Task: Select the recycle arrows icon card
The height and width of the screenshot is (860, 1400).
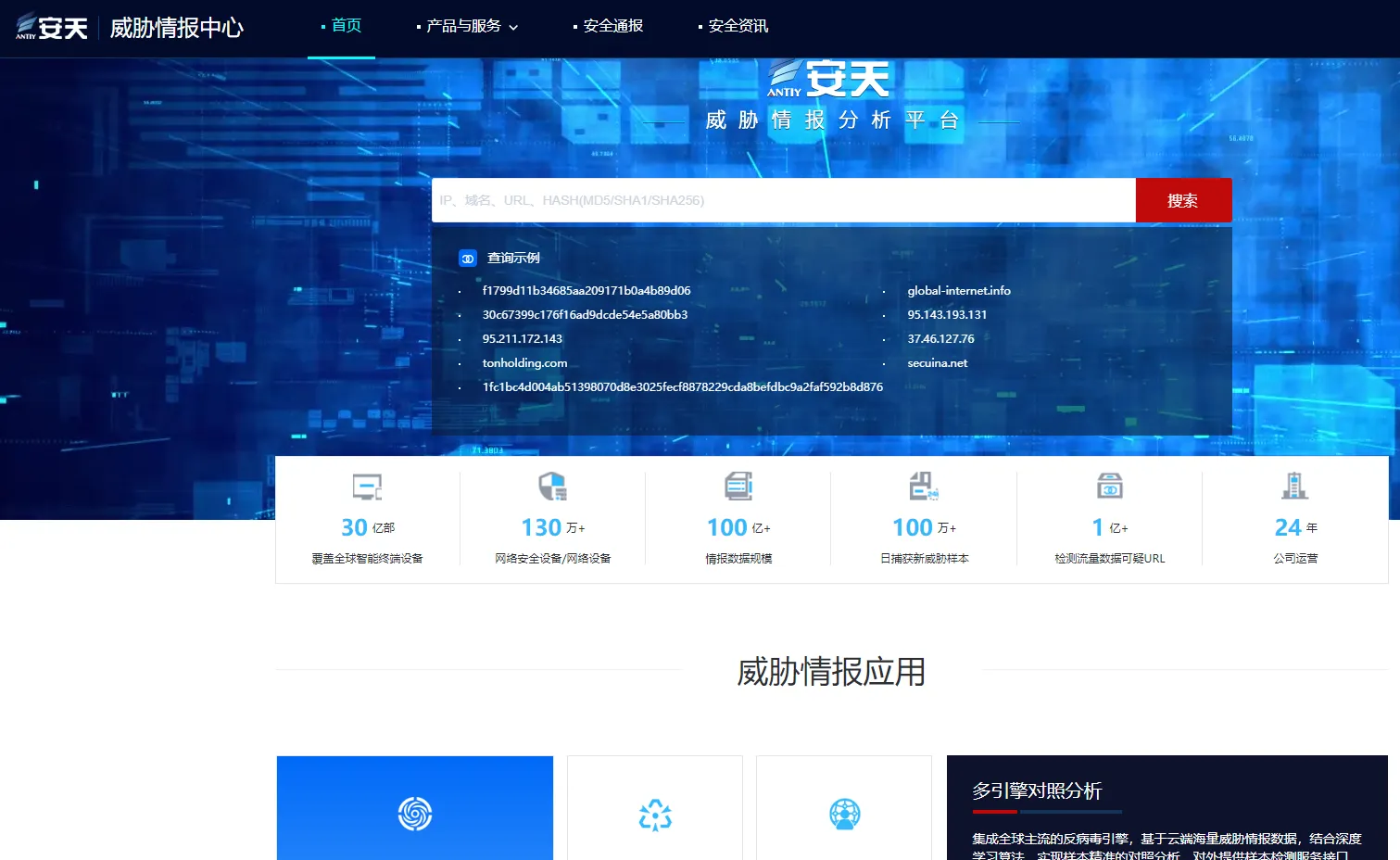Action: point(655,808)
